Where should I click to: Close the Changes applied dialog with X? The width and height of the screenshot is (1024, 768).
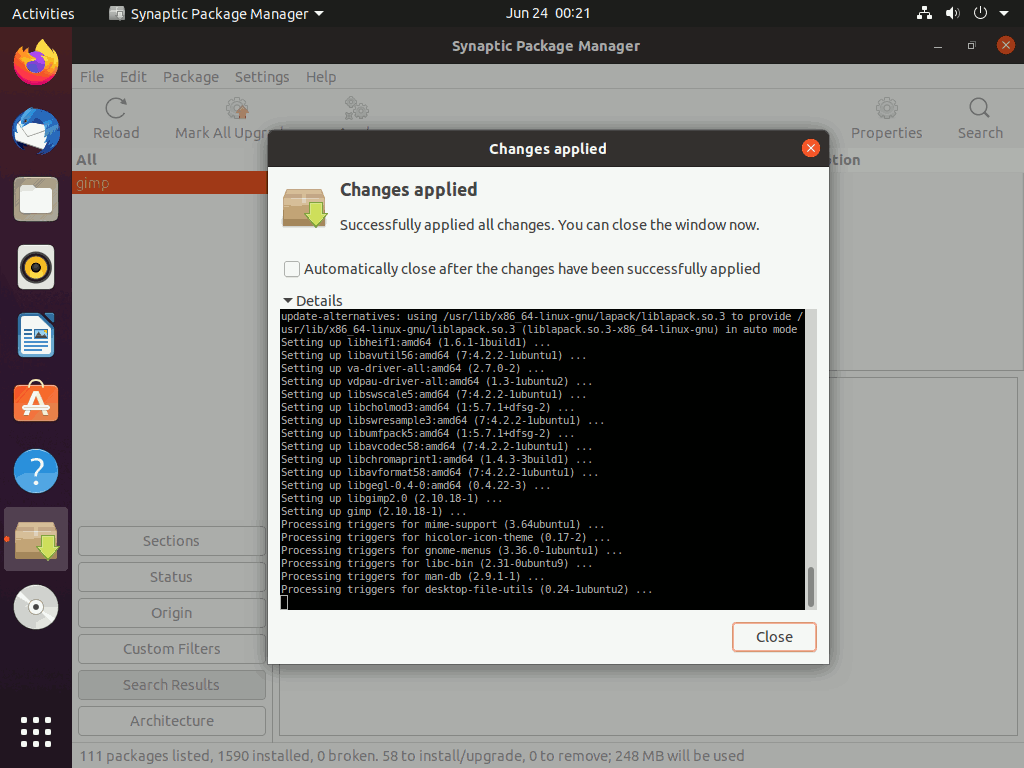click(810, 148)
